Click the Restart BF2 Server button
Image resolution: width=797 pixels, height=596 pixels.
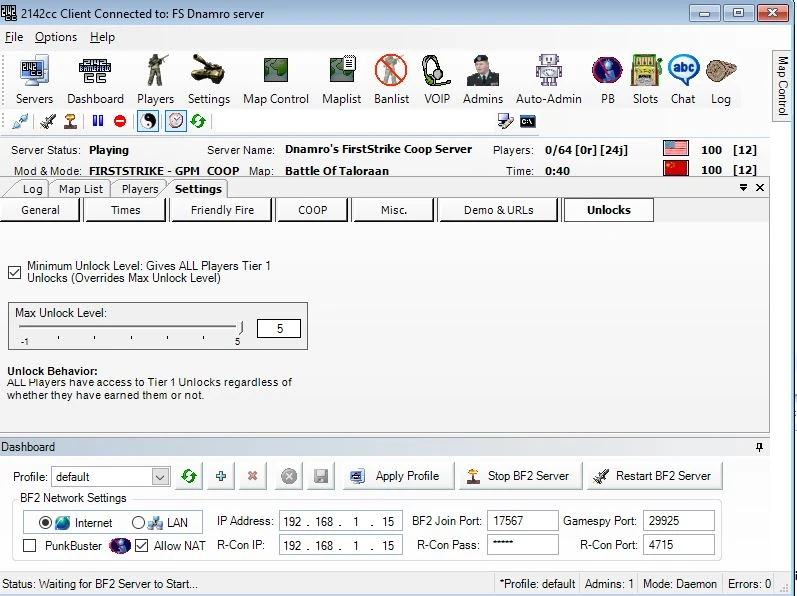[x=655, y=476]
